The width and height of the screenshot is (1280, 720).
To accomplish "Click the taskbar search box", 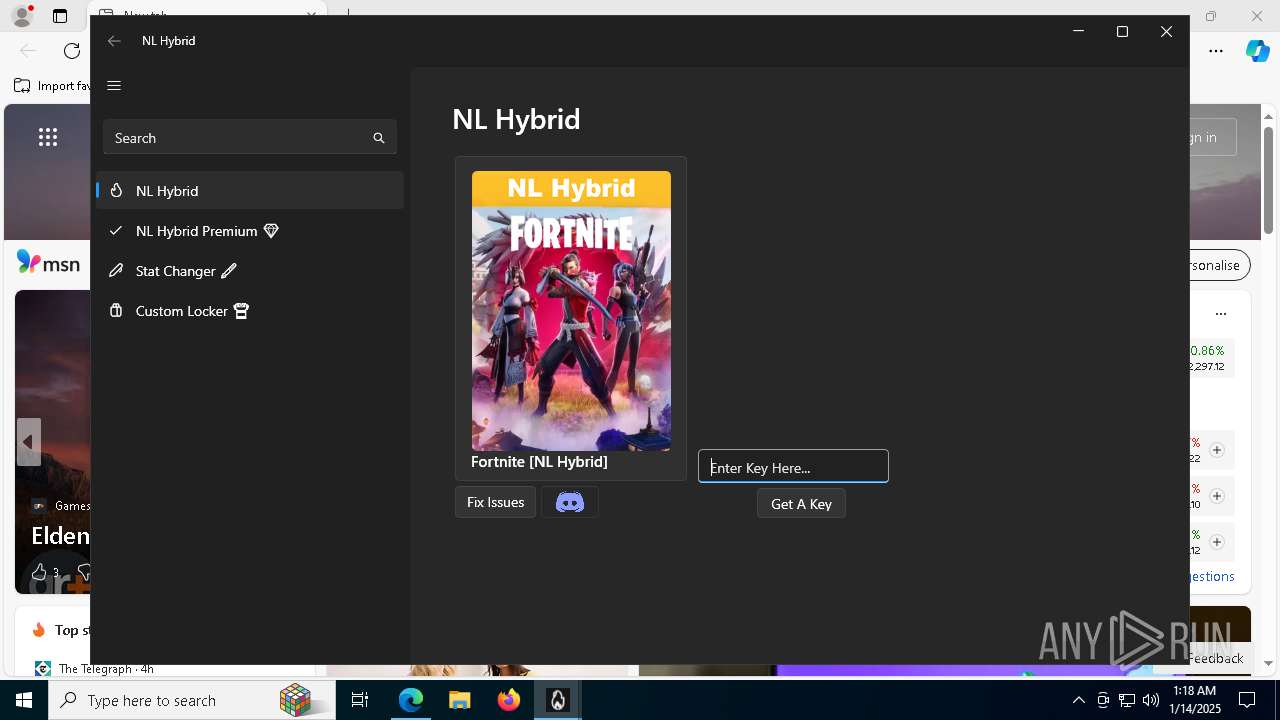I will 191,700.
